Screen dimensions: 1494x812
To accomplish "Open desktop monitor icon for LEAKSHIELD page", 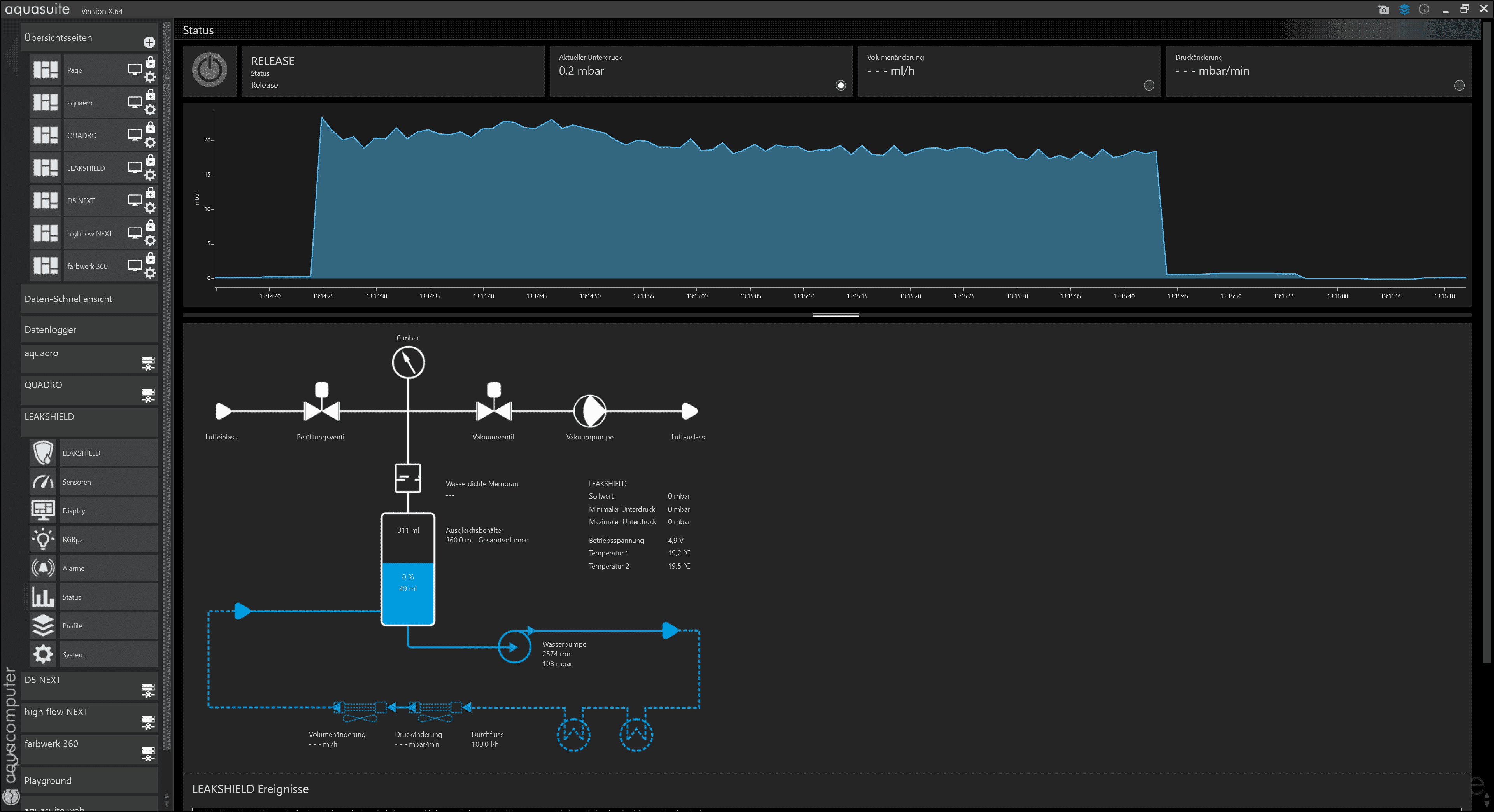I will pyautogui.click(x=135, y=168).
